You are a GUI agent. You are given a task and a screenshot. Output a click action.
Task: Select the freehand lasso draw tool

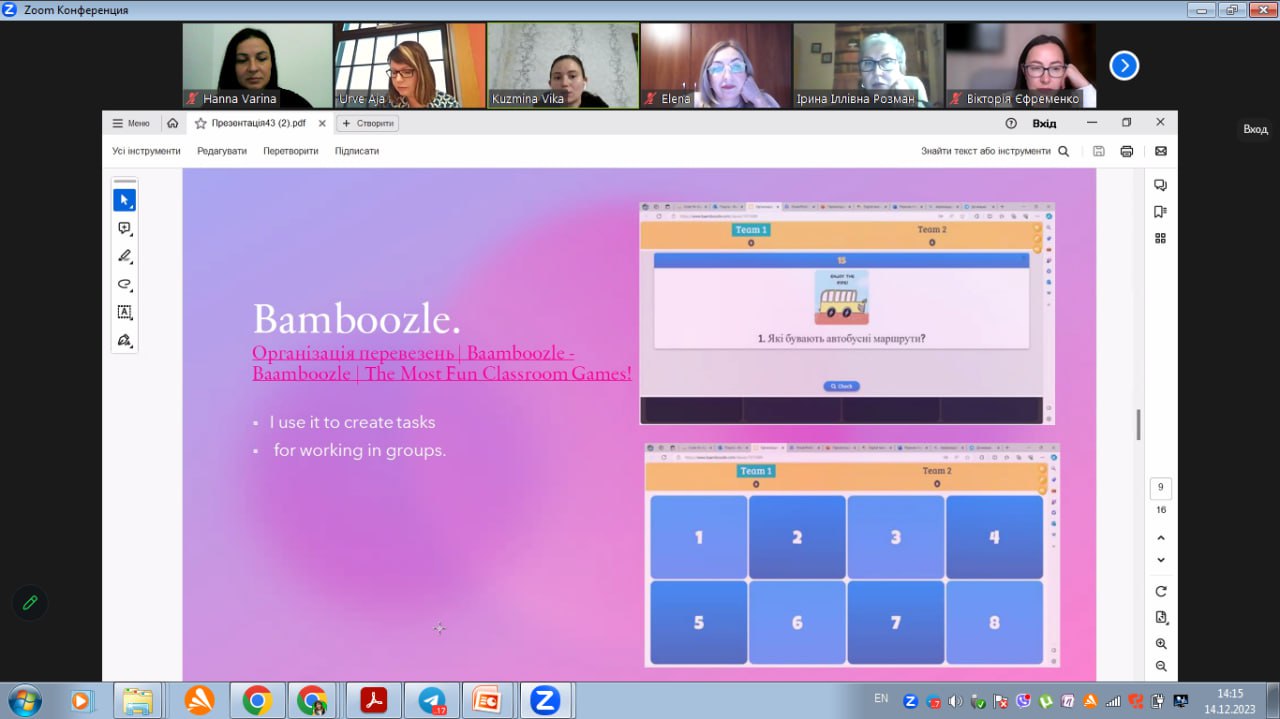tap(124, 284)
